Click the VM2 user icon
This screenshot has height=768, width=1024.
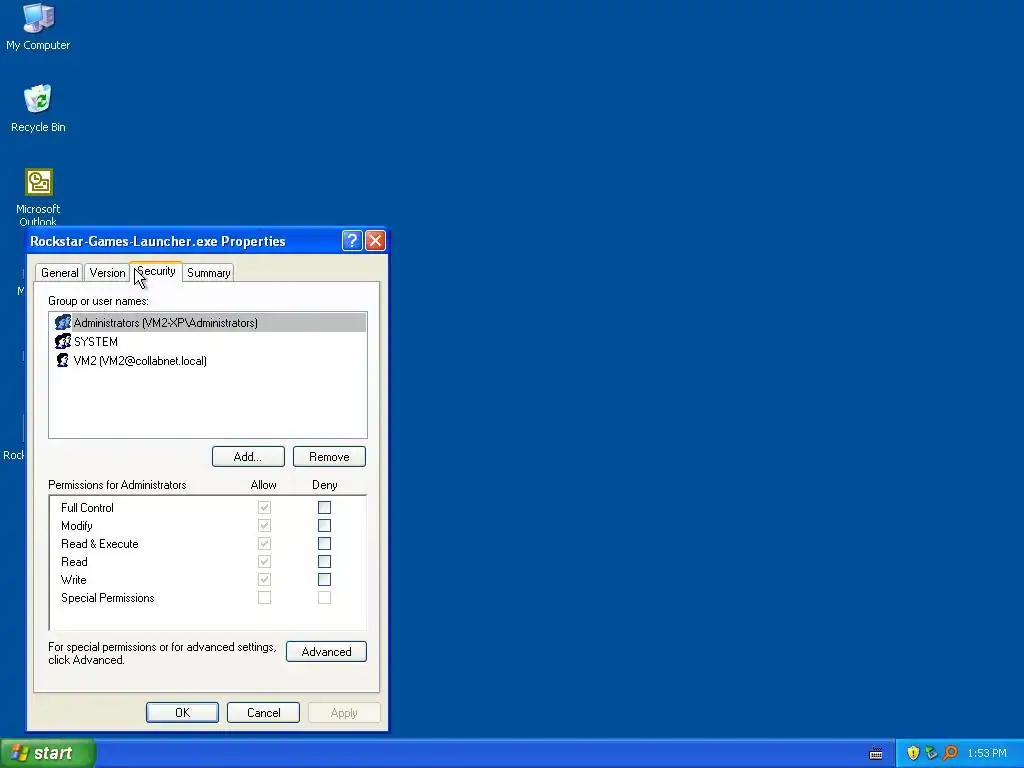coord(63,360)
